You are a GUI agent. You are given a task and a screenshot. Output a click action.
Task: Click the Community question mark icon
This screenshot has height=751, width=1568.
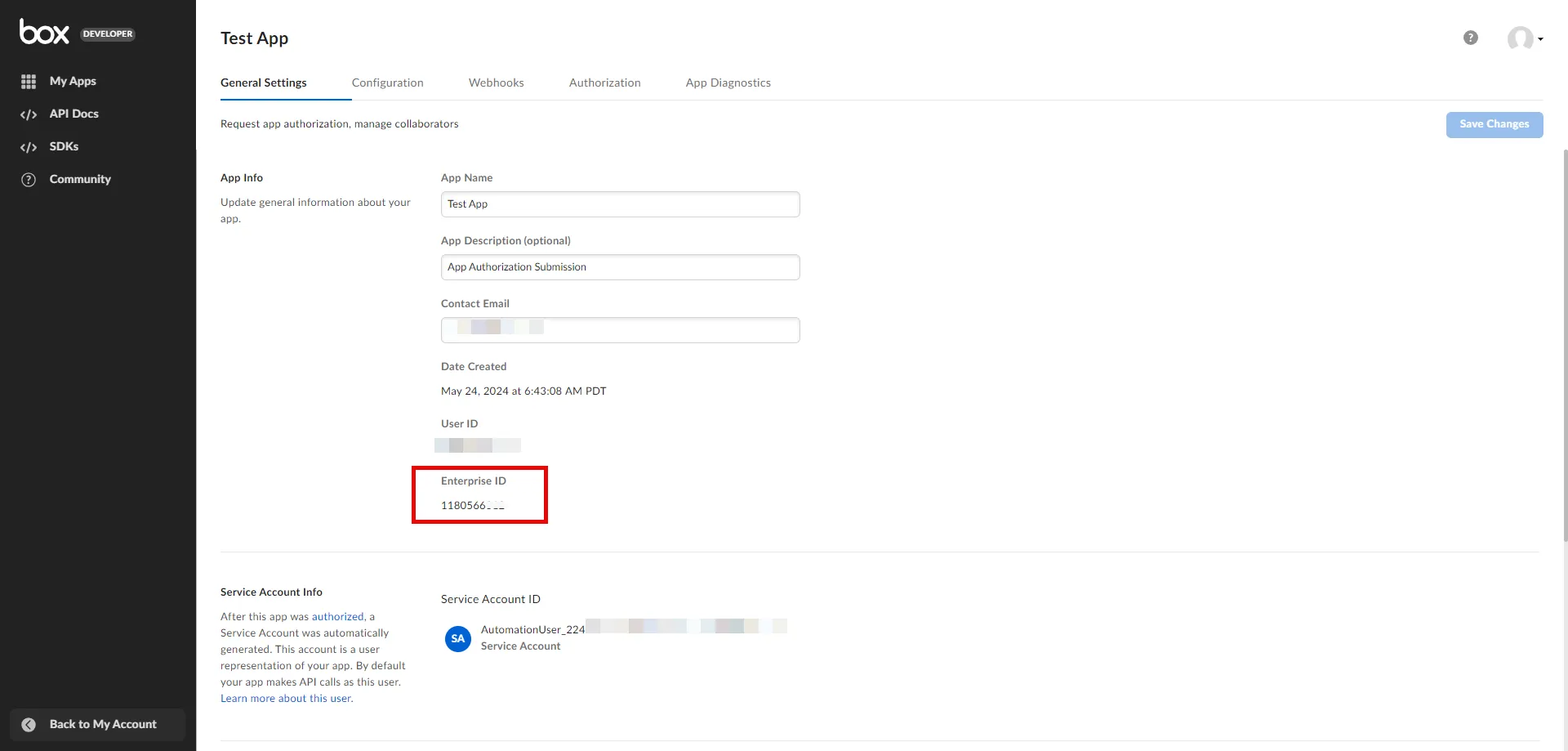pyautogui.click(x=28, y=179)
